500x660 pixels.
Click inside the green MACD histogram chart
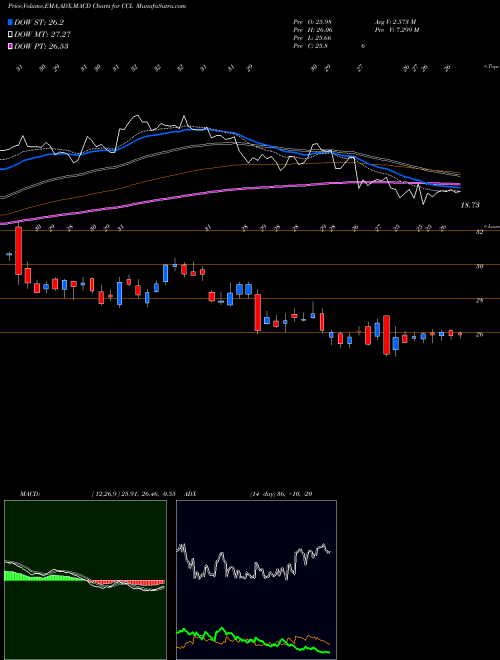(x=85, y=580)
